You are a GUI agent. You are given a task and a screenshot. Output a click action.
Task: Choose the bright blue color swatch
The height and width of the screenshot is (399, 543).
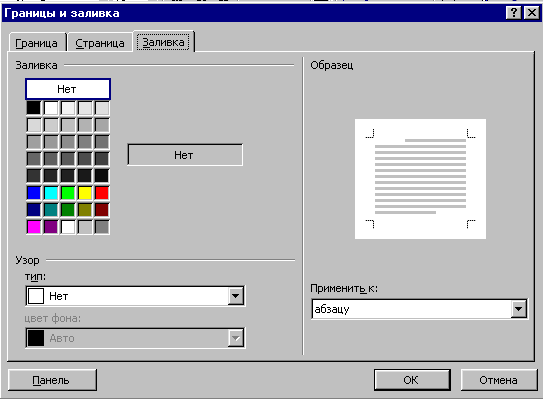click(x=34, y=193)
